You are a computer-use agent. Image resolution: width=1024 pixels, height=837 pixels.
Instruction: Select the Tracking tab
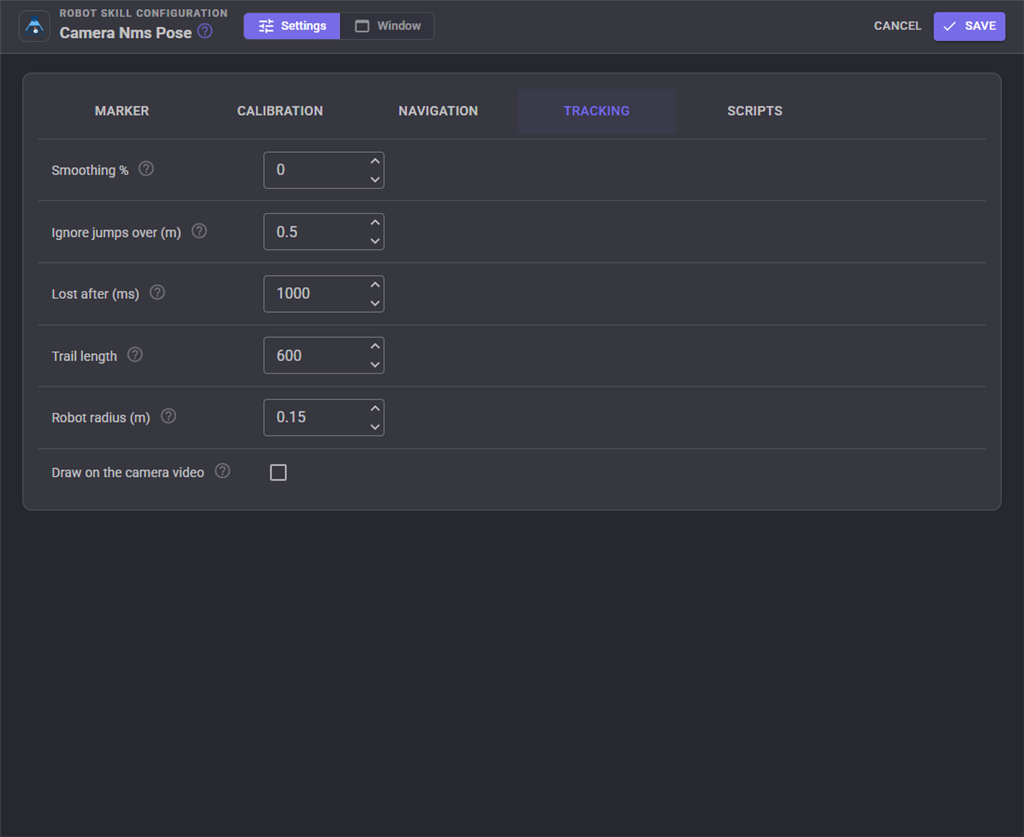596,111
